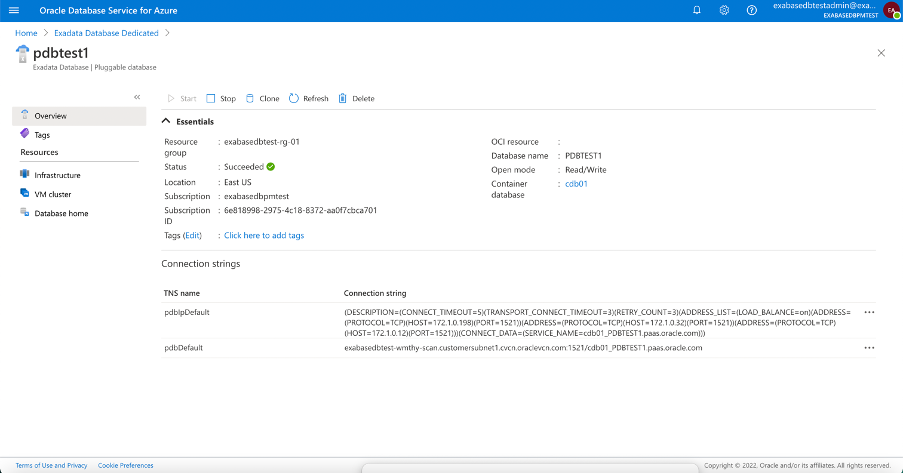Click the East US location value
The image size is (904, 474).
point(238,182)
